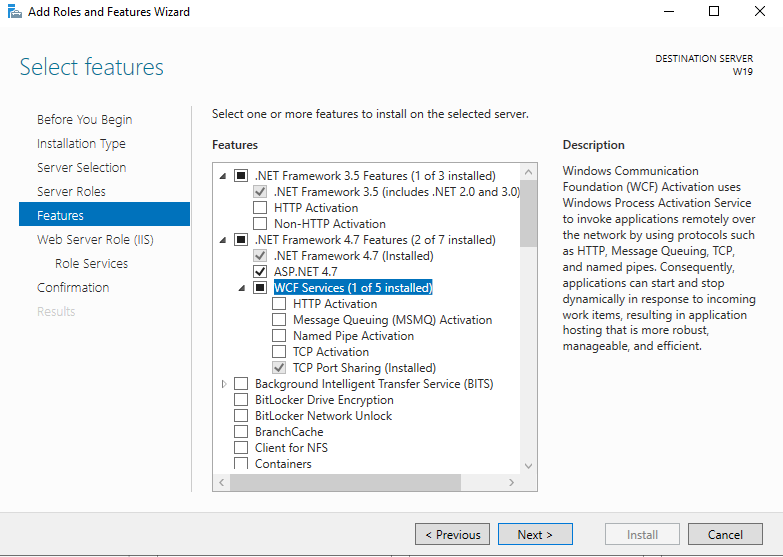Screen dimensions: 783x557
Task: Jump to the Confirmation page
Action: pyautogui.click(x=73, y=288)
